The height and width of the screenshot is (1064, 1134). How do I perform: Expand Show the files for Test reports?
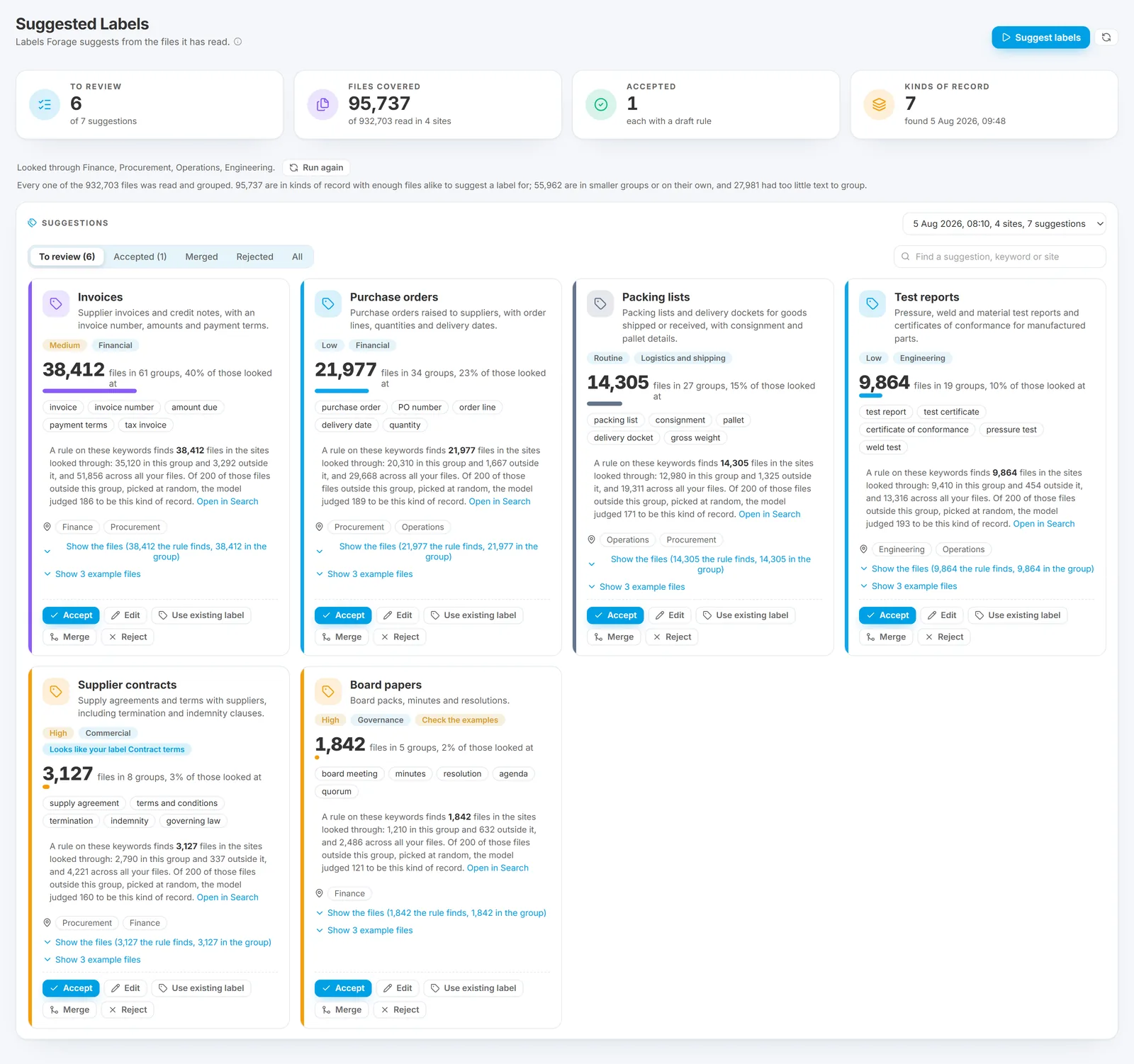[977, 569]
